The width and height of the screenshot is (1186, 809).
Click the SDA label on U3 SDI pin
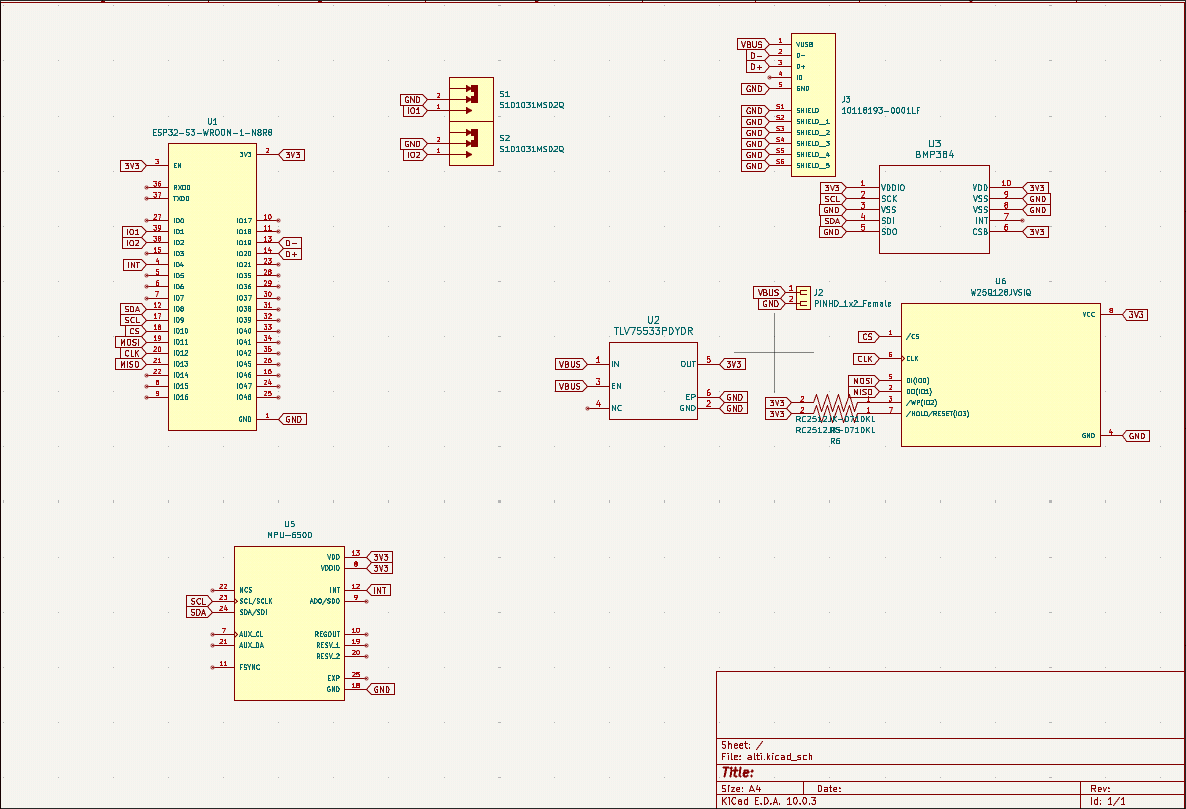point(832,221)
